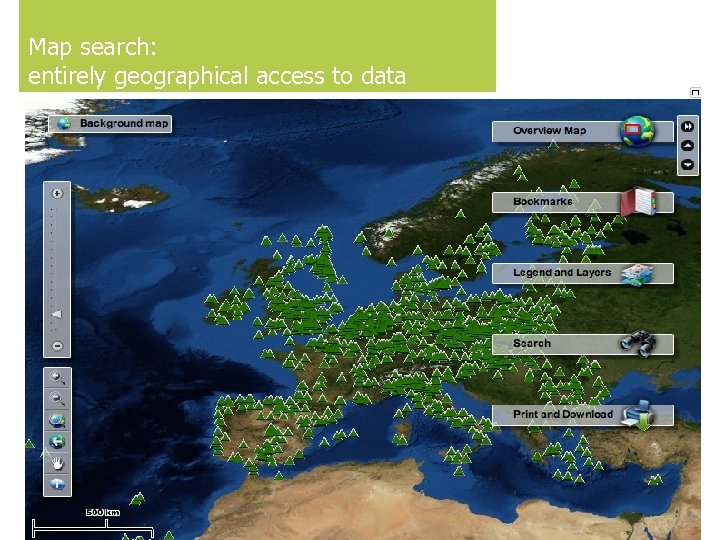Go back to previous map extent
The width and height of the screenshot is (720, 540).
coord(57,442)
